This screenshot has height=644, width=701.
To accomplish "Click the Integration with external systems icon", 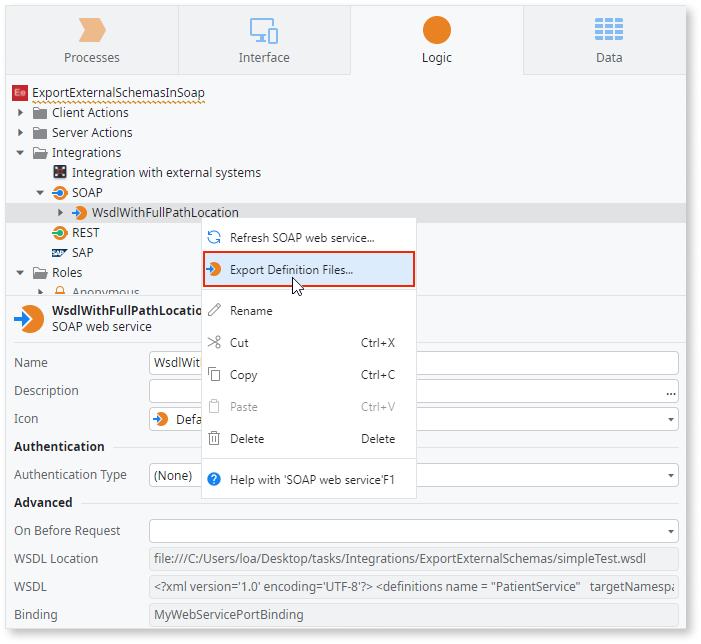I will coord(60,173).
